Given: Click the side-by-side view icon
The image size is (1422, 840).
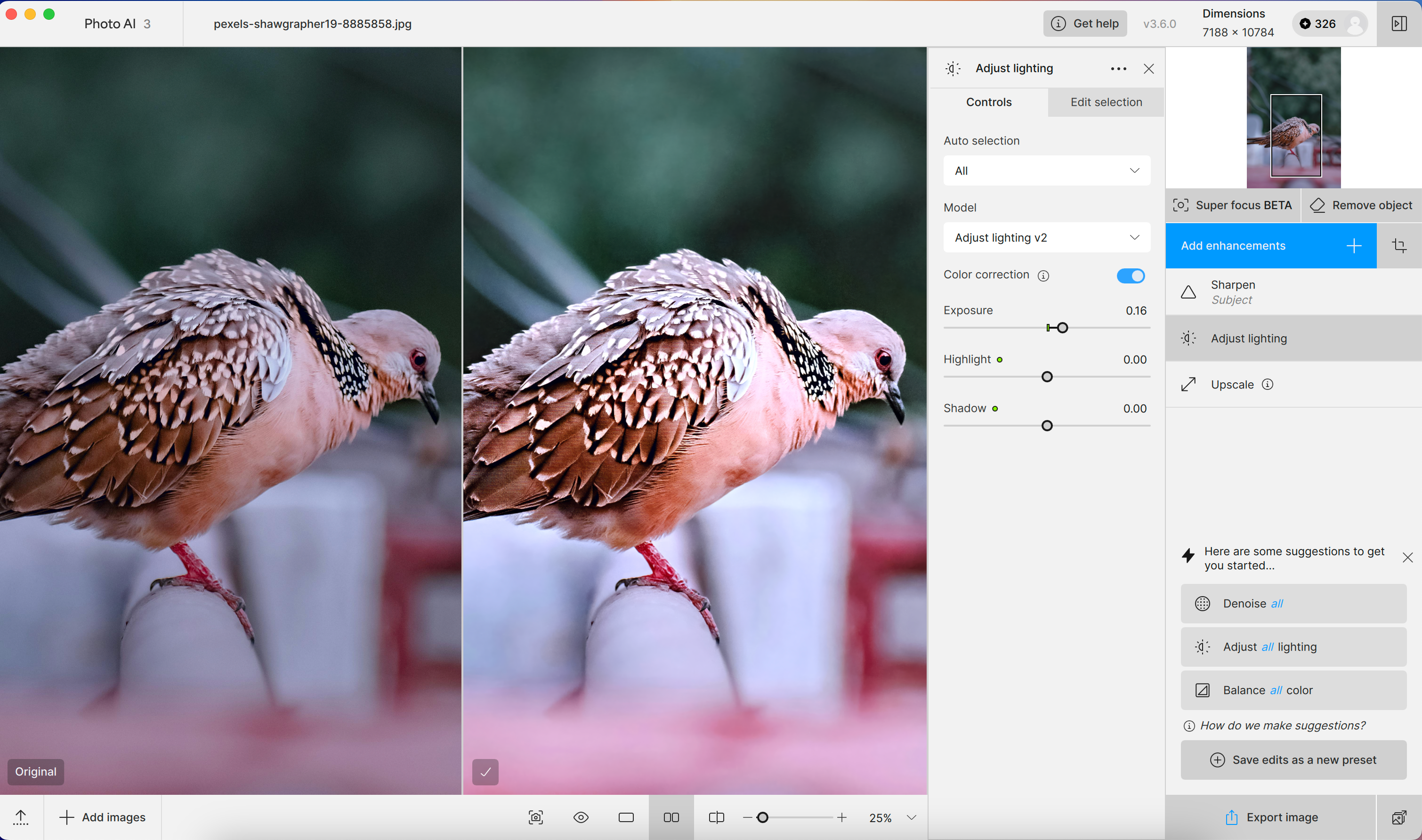Looking at the screenshot, I should [x=671, y=817].
